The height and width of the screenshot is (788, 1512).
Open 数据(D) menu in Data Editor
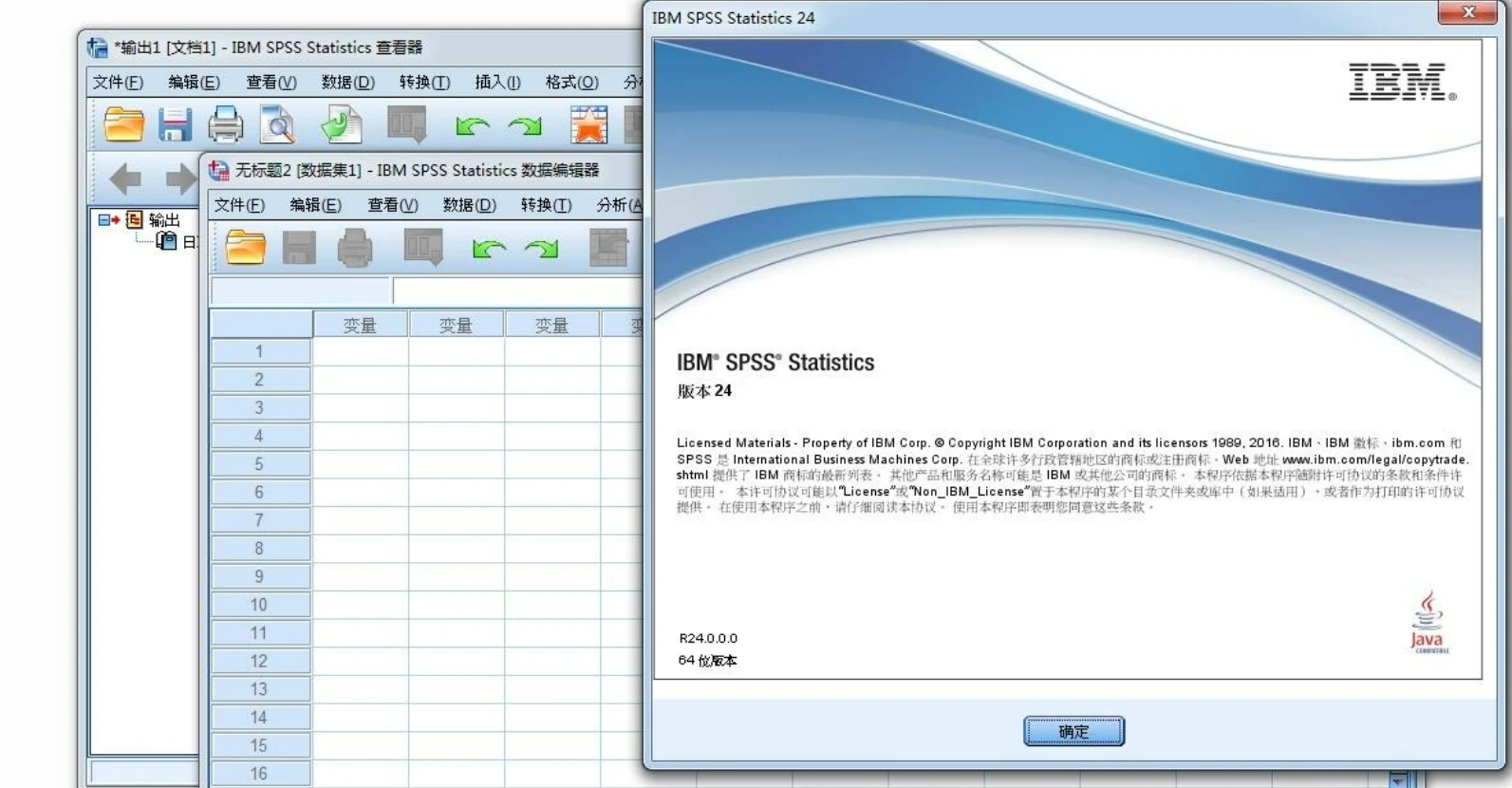pyautogui.click(x=469, y=205)
